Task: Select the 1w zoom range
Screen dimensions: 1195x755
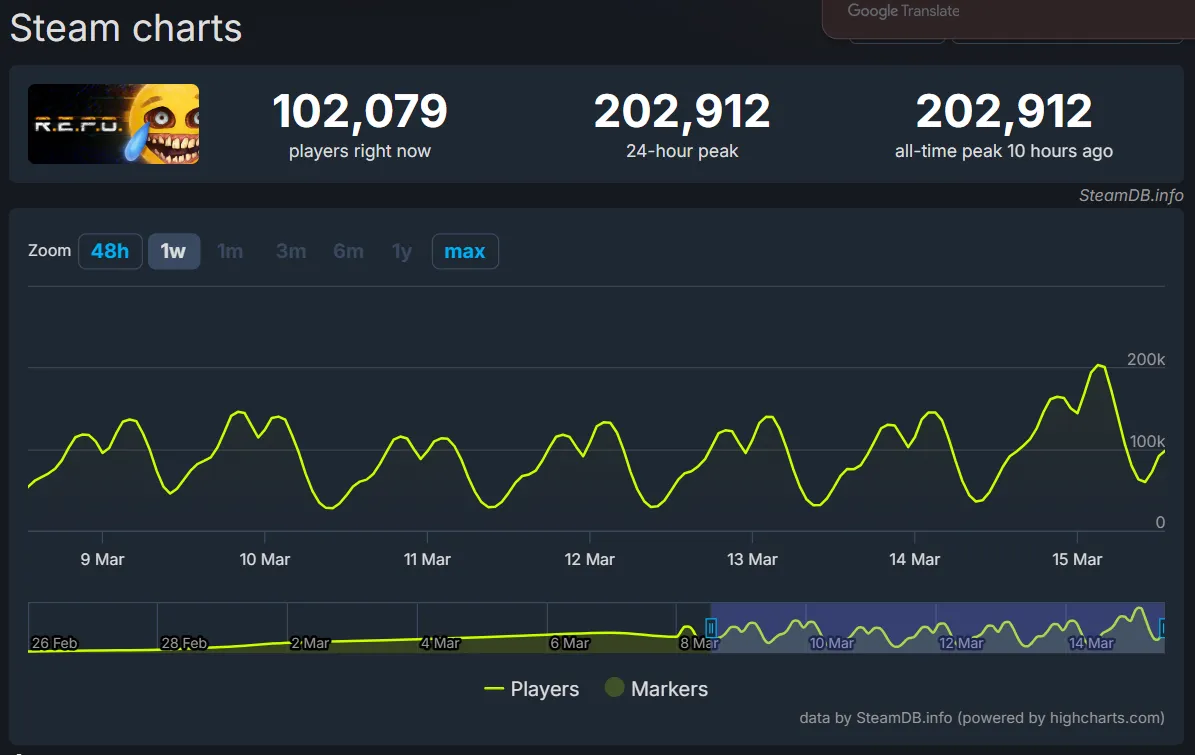Action: point(174,251)
